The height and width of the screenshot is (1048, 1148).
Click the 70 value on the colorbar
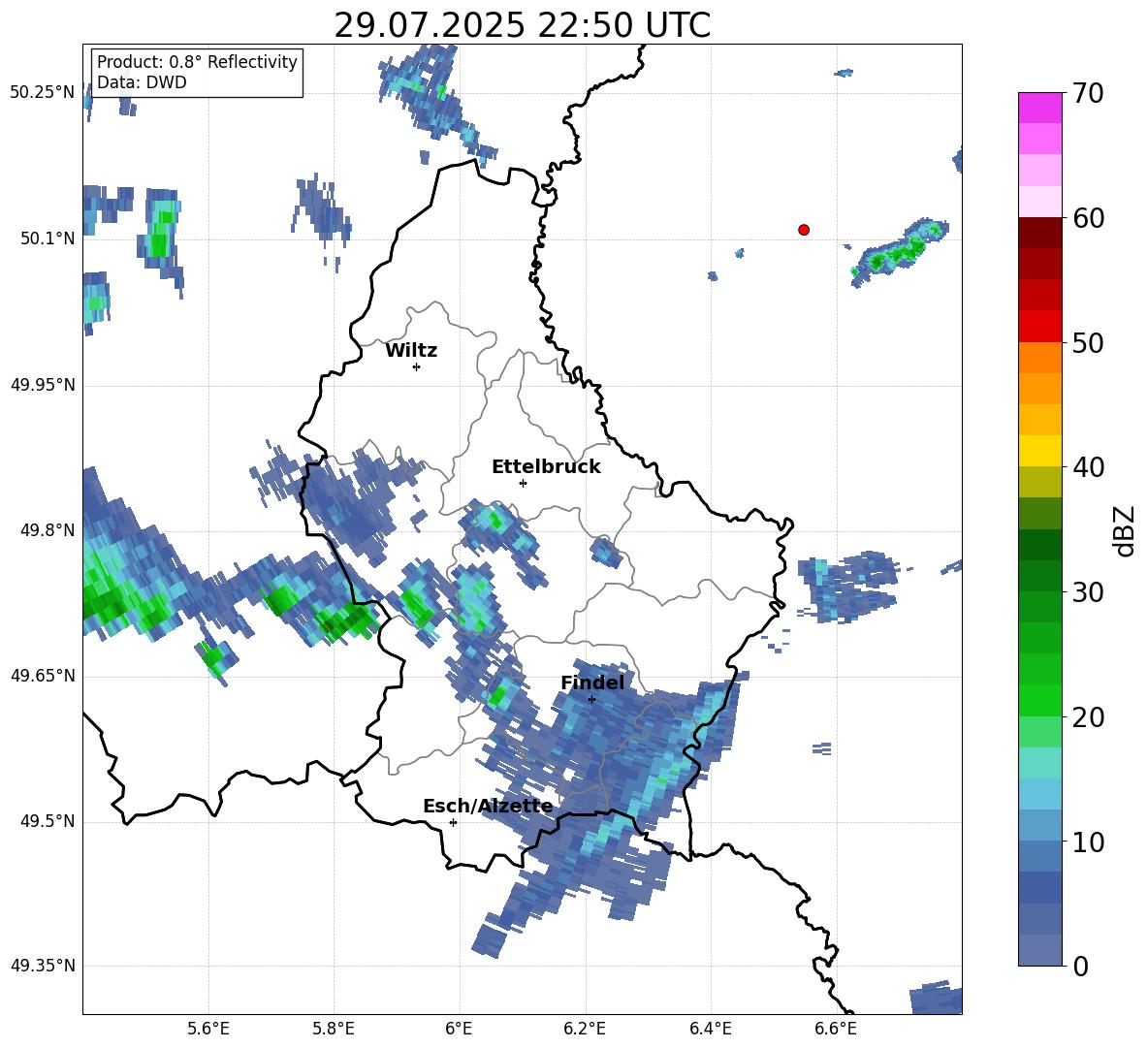(x=1088, y=94)
